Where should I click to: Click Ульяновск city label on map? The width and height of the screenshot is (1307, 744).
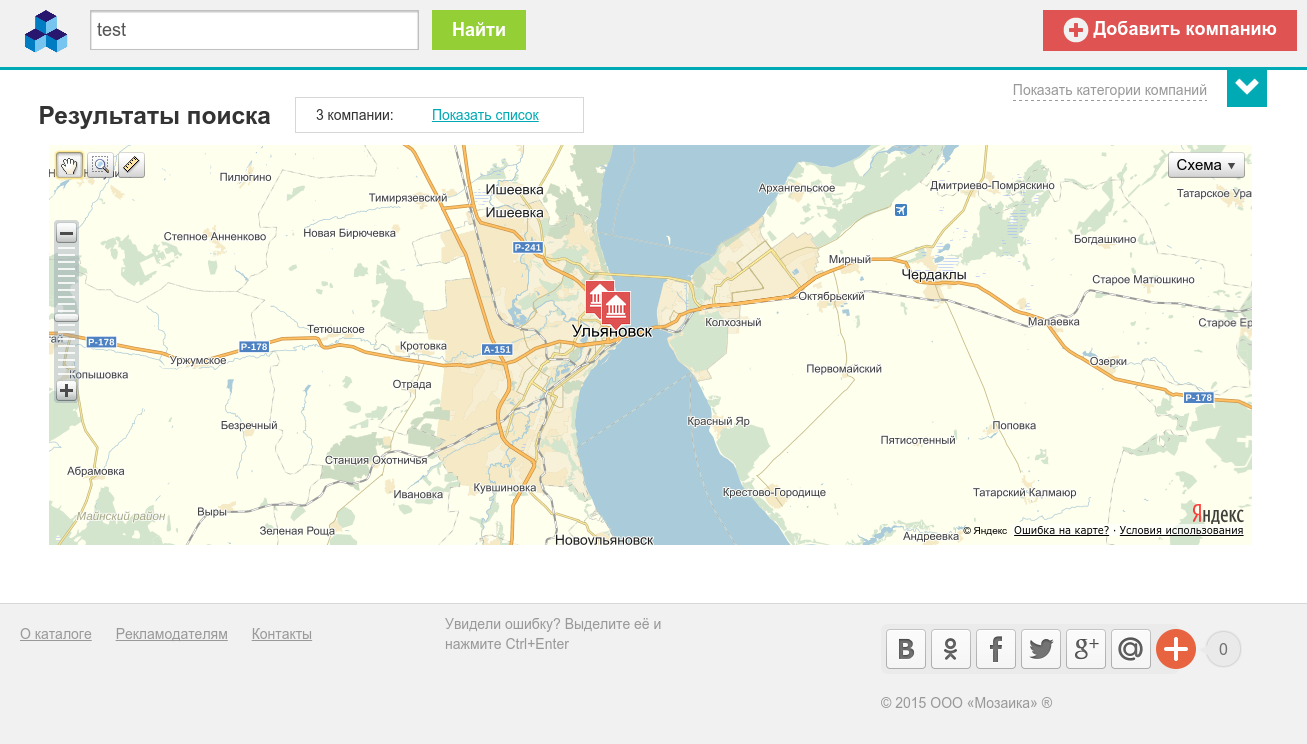point(612,331)
